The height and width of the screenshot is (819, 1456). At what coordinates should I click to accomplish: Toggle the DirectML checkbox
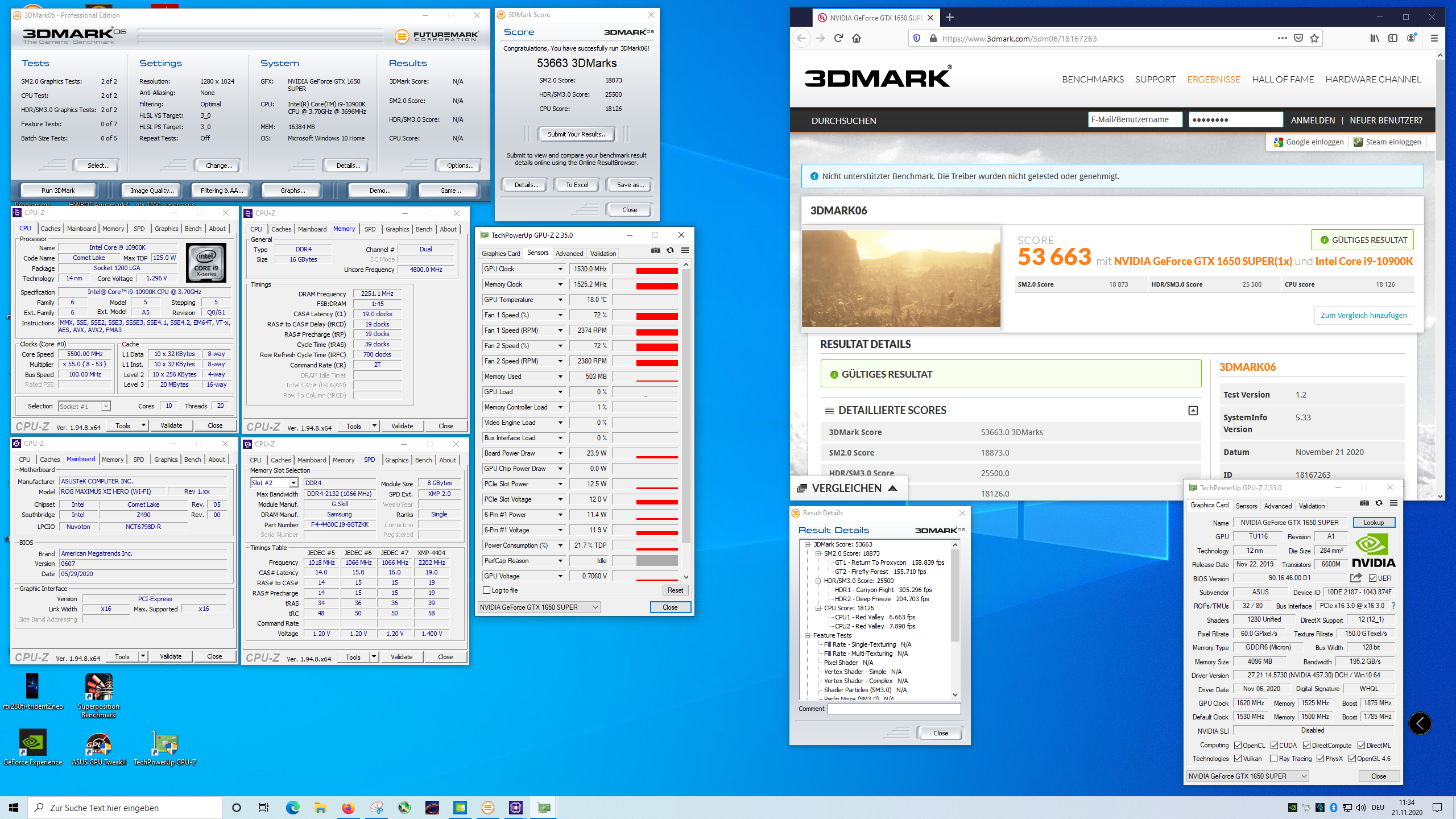click(x=1361, y=745)
